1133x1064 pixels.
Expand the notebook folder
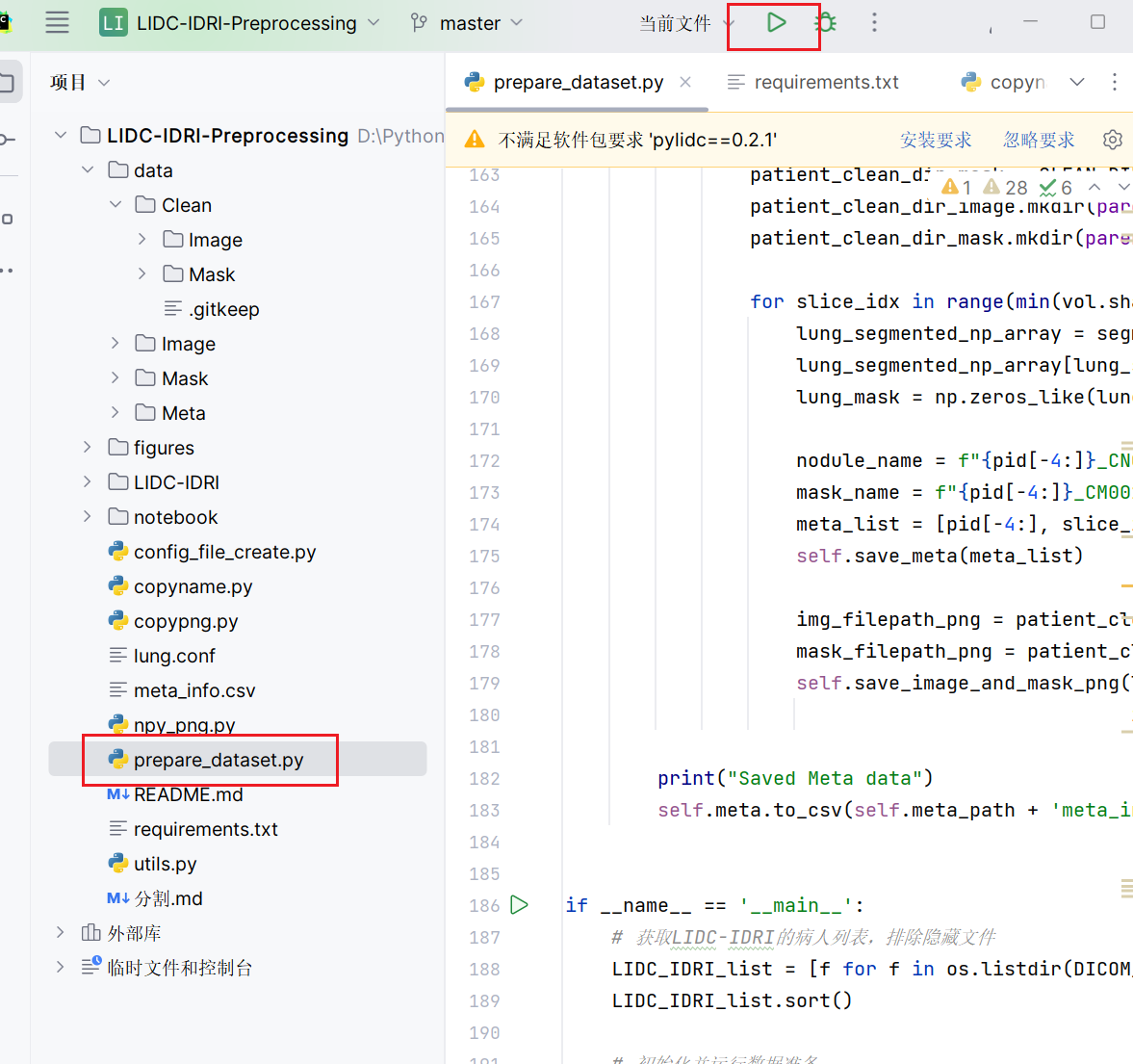[x=88, y=517]
